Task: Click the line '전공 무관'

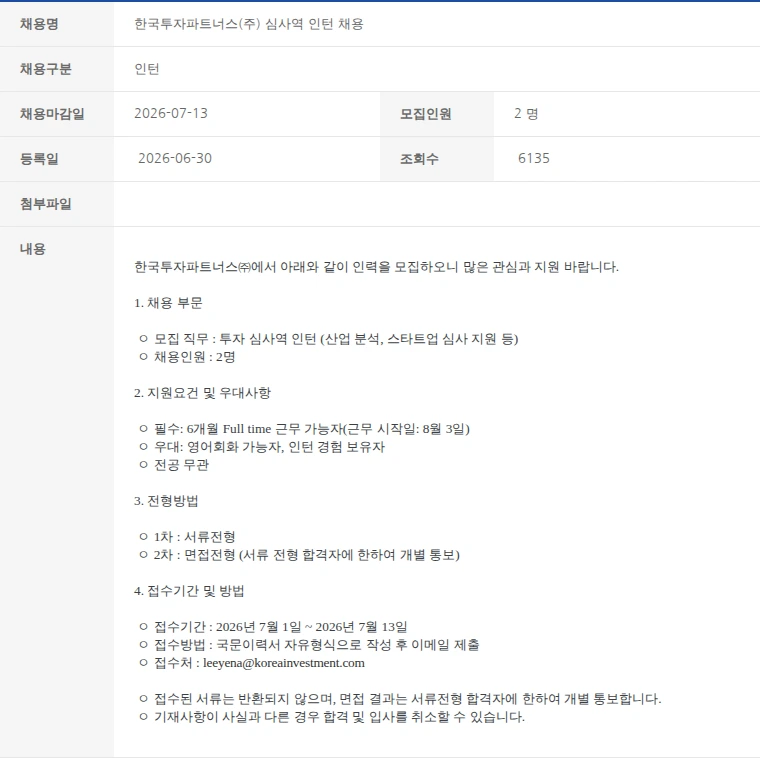Action: coord(181,465)
